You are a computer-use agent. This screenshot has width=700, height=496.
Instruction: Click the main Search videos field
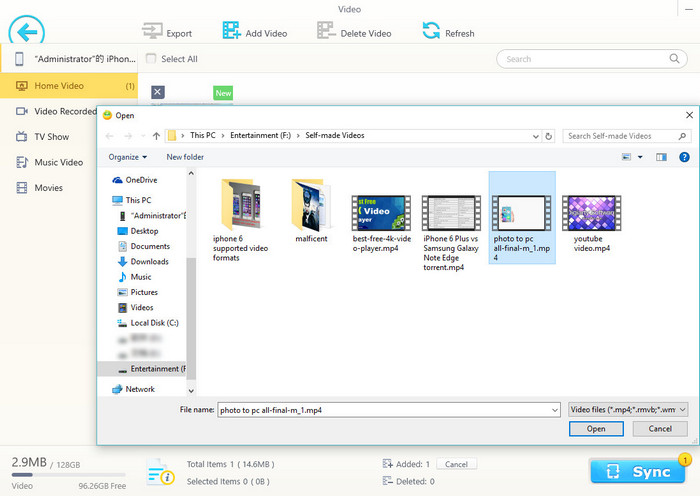click(592, 58)
